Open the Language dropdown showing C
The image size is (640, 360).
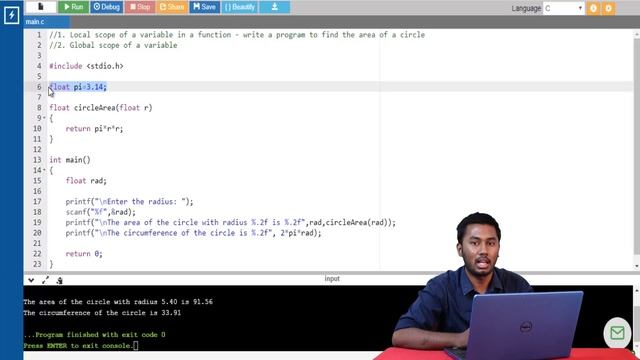pos(564,8)
